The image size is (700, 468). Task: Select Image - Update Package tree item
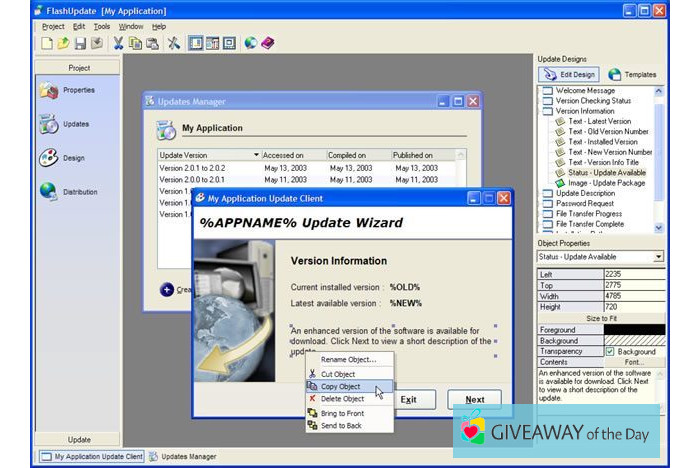605,183
